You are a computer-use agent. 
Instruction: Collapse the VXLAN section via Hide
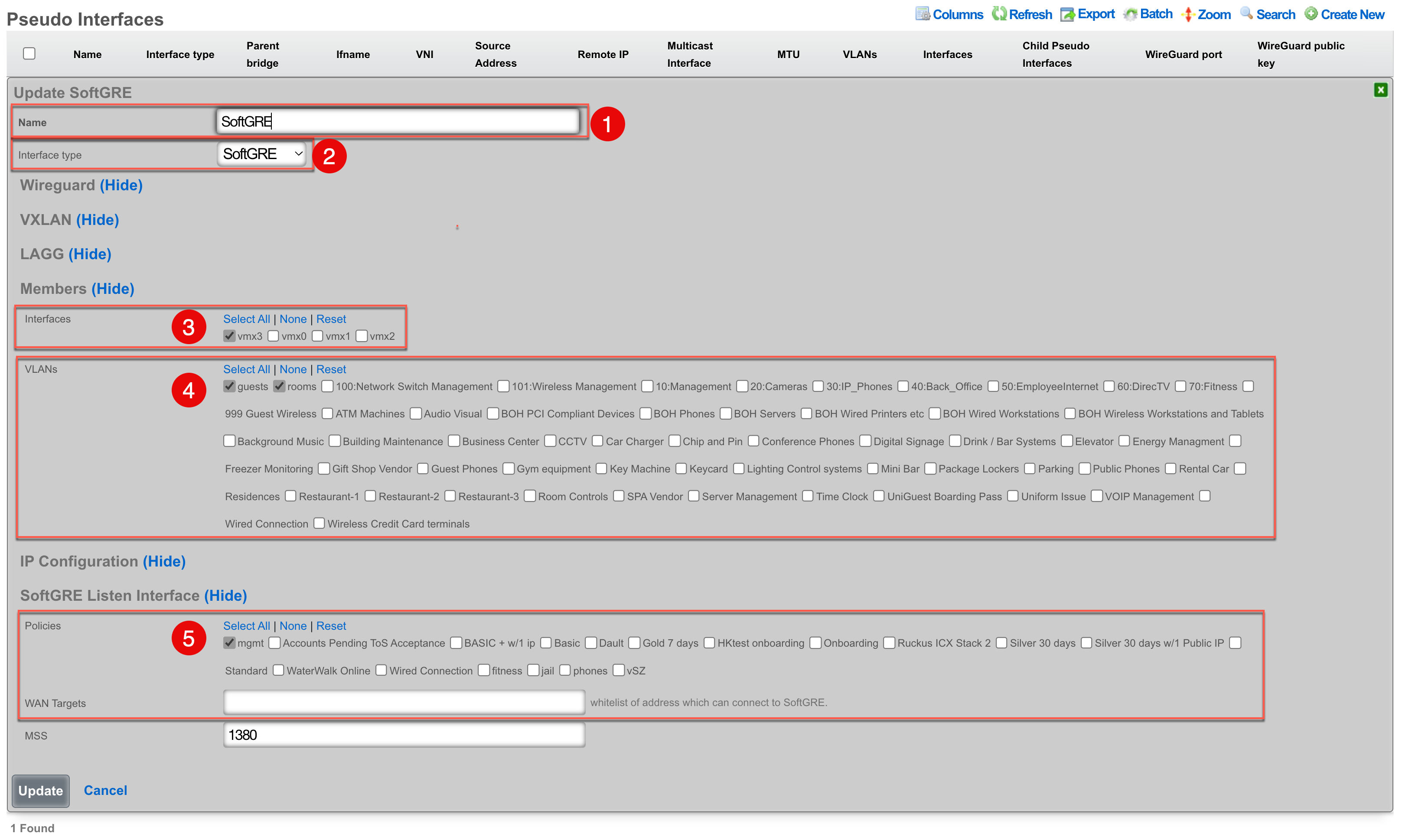[x=98, y=220]
